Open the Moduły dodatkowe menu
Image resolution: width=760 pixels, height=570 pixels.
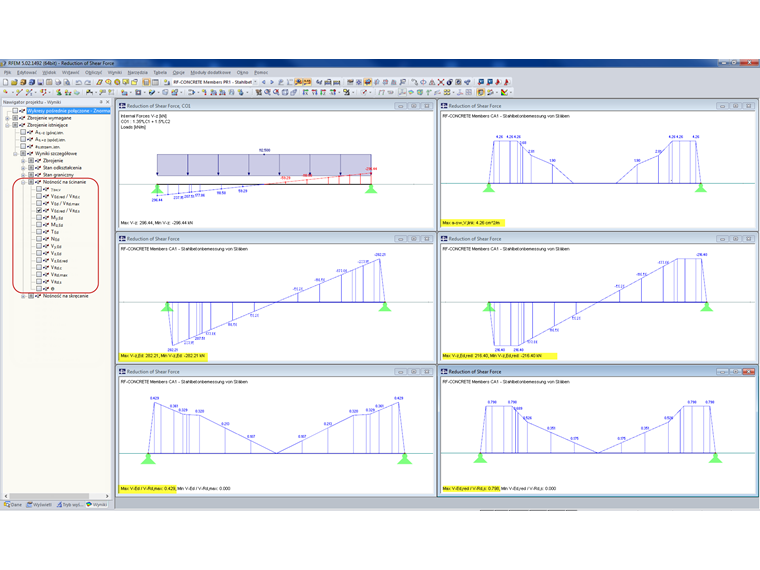tap(211, 73)
